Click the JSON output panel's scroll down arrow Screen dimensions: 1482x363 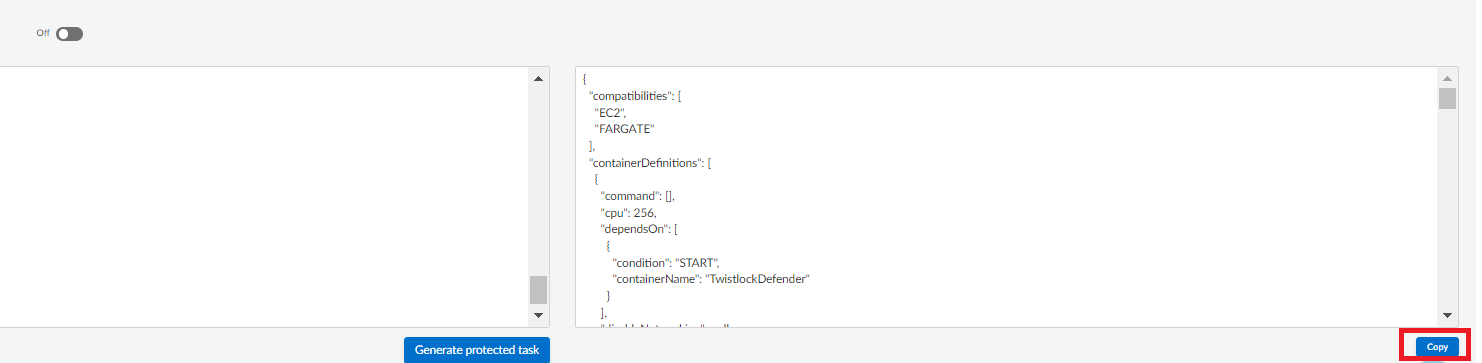1447,315
